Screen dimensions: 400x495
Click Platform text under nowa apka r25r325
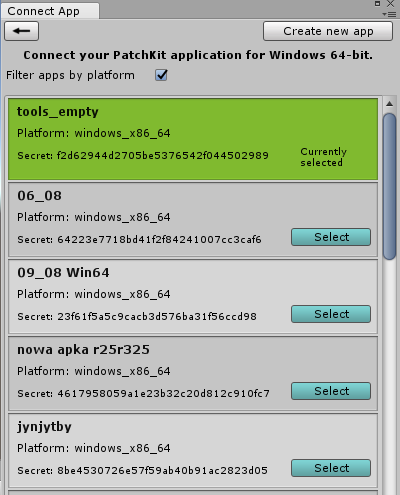click(94, 371)
